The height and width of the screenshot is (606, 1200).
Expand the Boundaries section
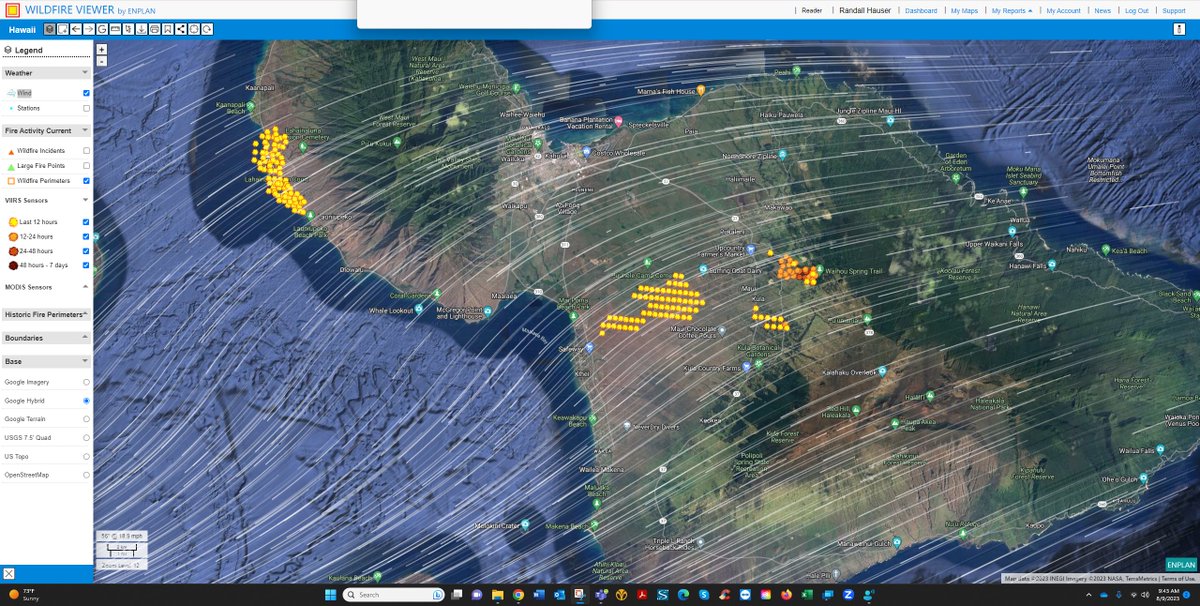(86, 338)
